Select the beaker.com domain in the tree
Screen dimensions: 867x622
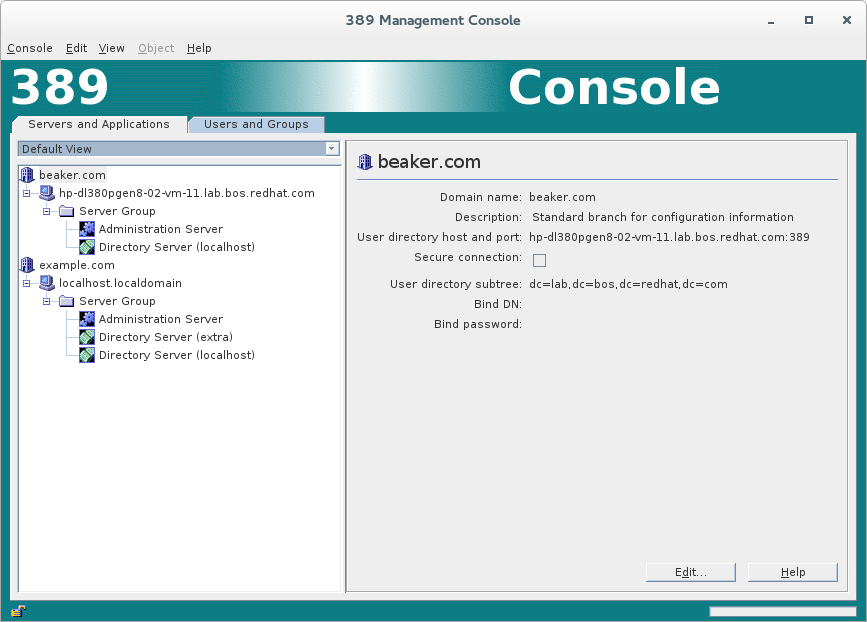point(72,175)
